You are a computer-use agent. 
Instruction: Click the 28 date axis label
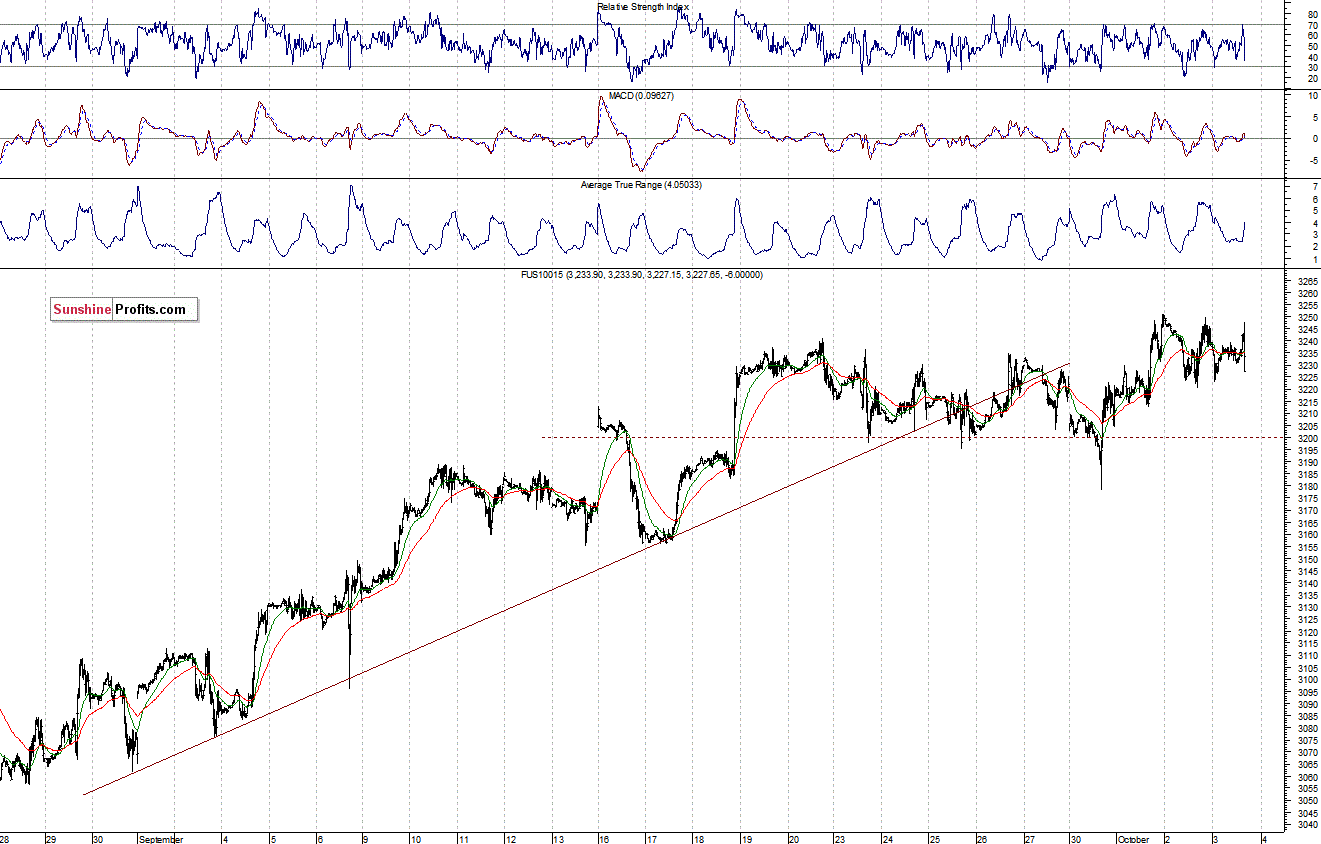point(5,838)
